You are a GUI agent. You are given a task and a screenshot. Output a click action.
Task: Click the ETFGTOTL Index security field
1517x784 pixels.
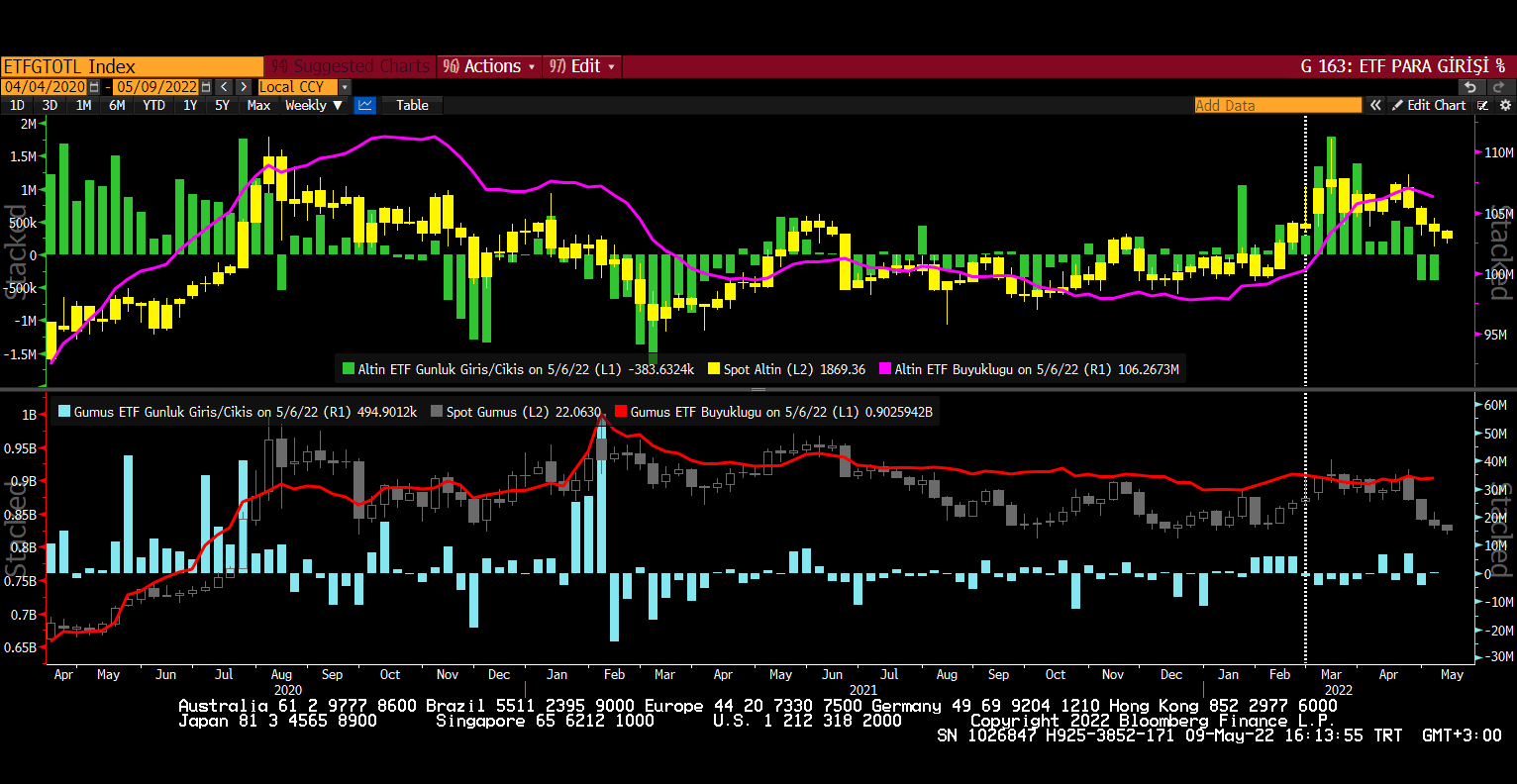(132, 66)
